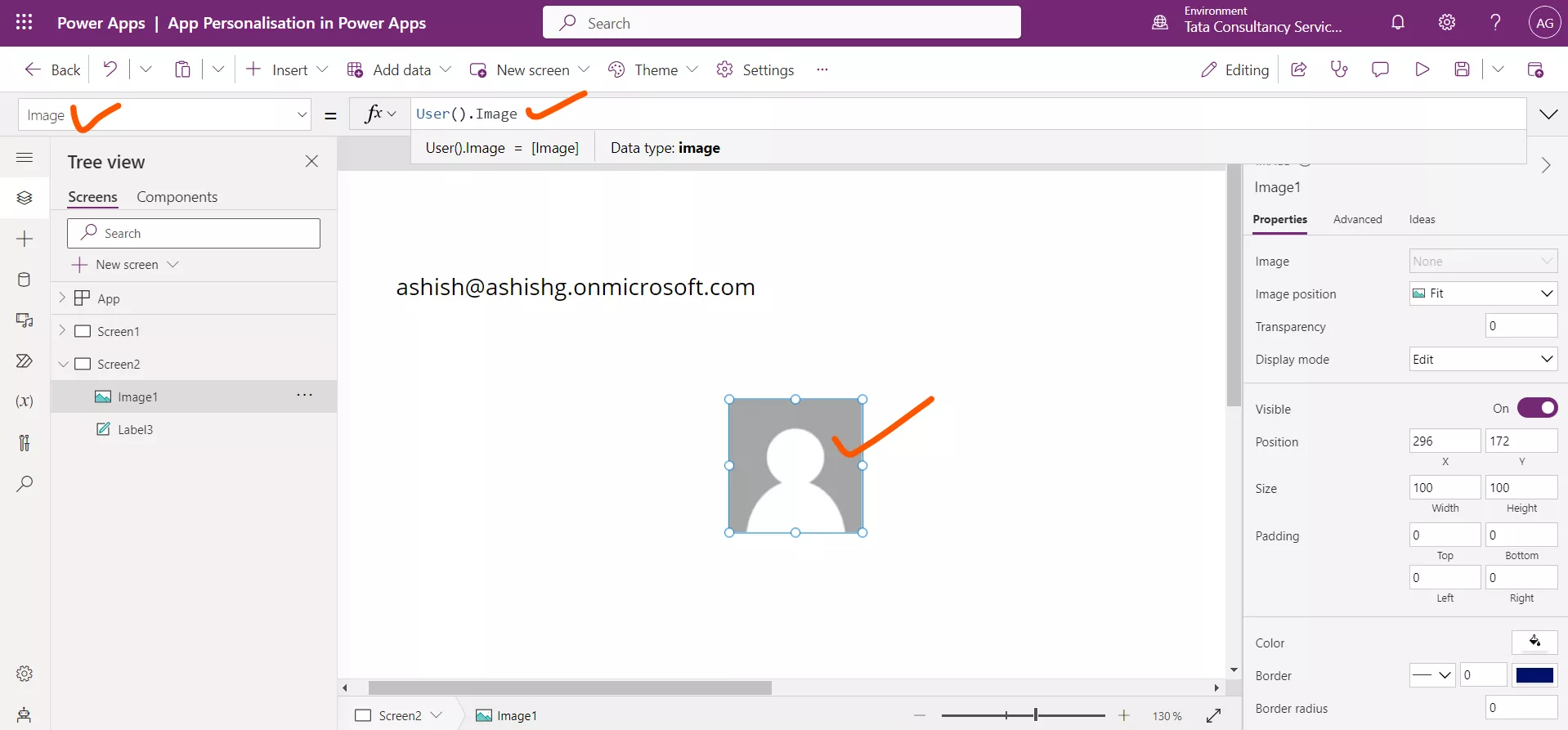This screenshot has width=1568, height=730.
Task: Click the zoom slider track
Action: (1023, 715)
